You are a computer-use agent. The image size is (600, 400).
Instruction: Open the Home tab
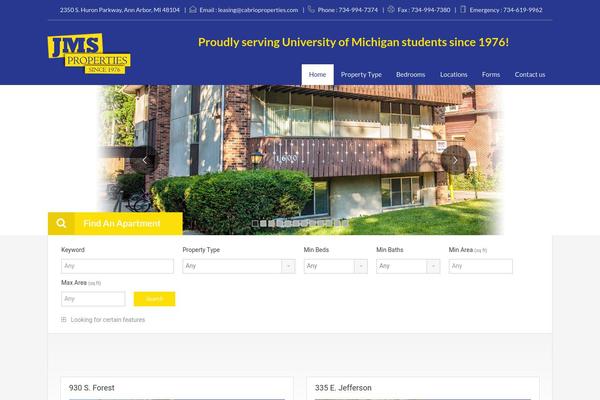coord(318,75)
